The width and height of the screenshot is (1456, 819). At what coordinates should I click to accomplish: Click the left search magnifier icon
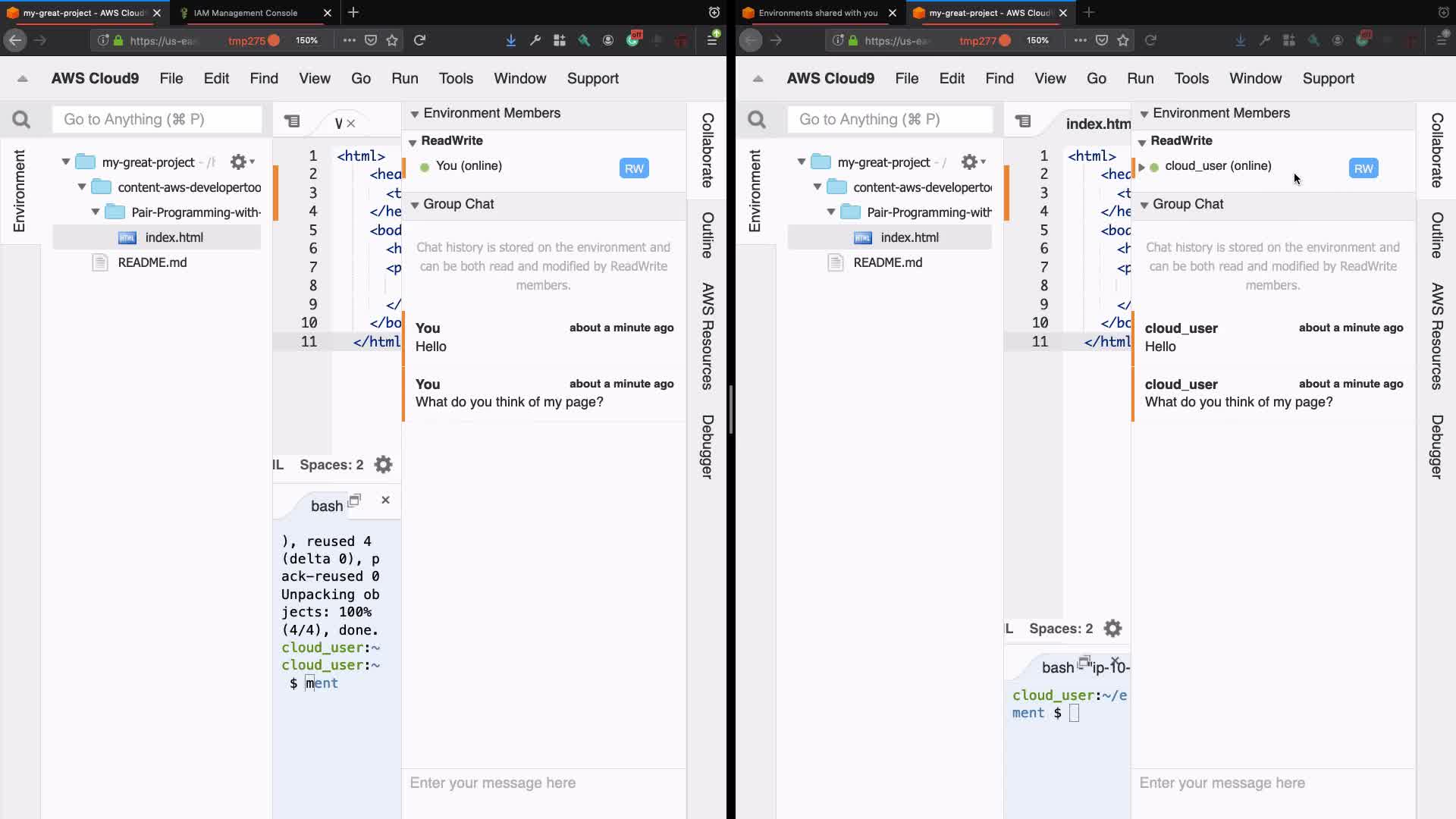click(21, 120)
